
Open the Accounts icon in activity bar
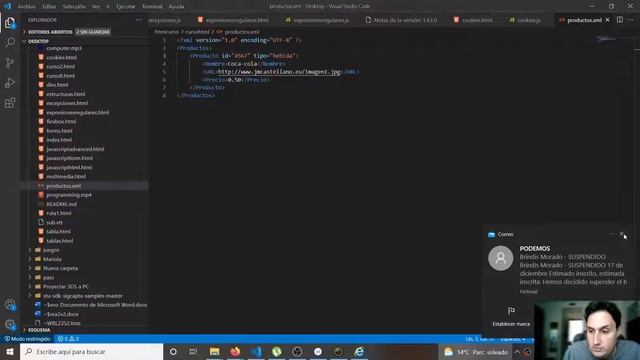tap(10, 304)
